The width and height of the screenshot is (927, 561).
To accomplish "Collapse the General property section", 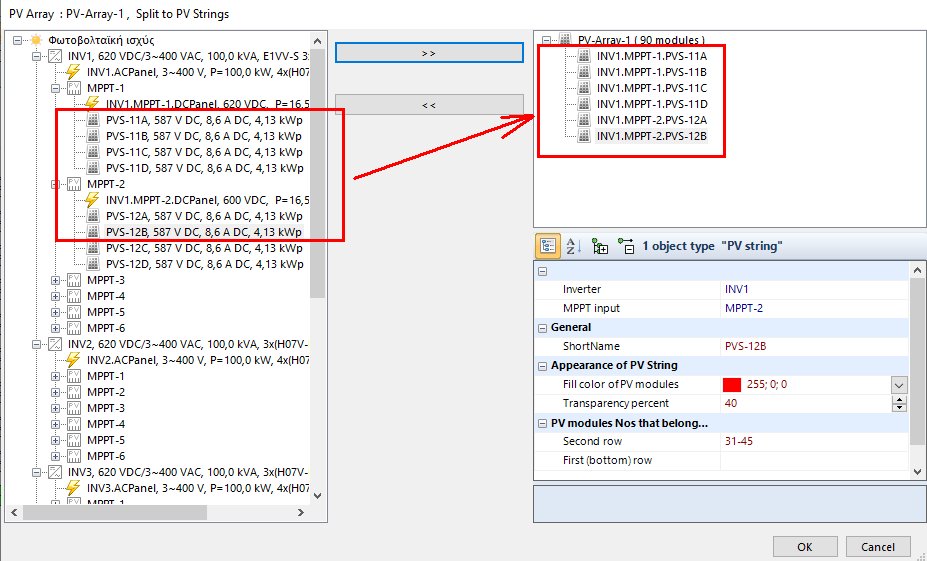I will pyautogui.click(x=543, y=327).
